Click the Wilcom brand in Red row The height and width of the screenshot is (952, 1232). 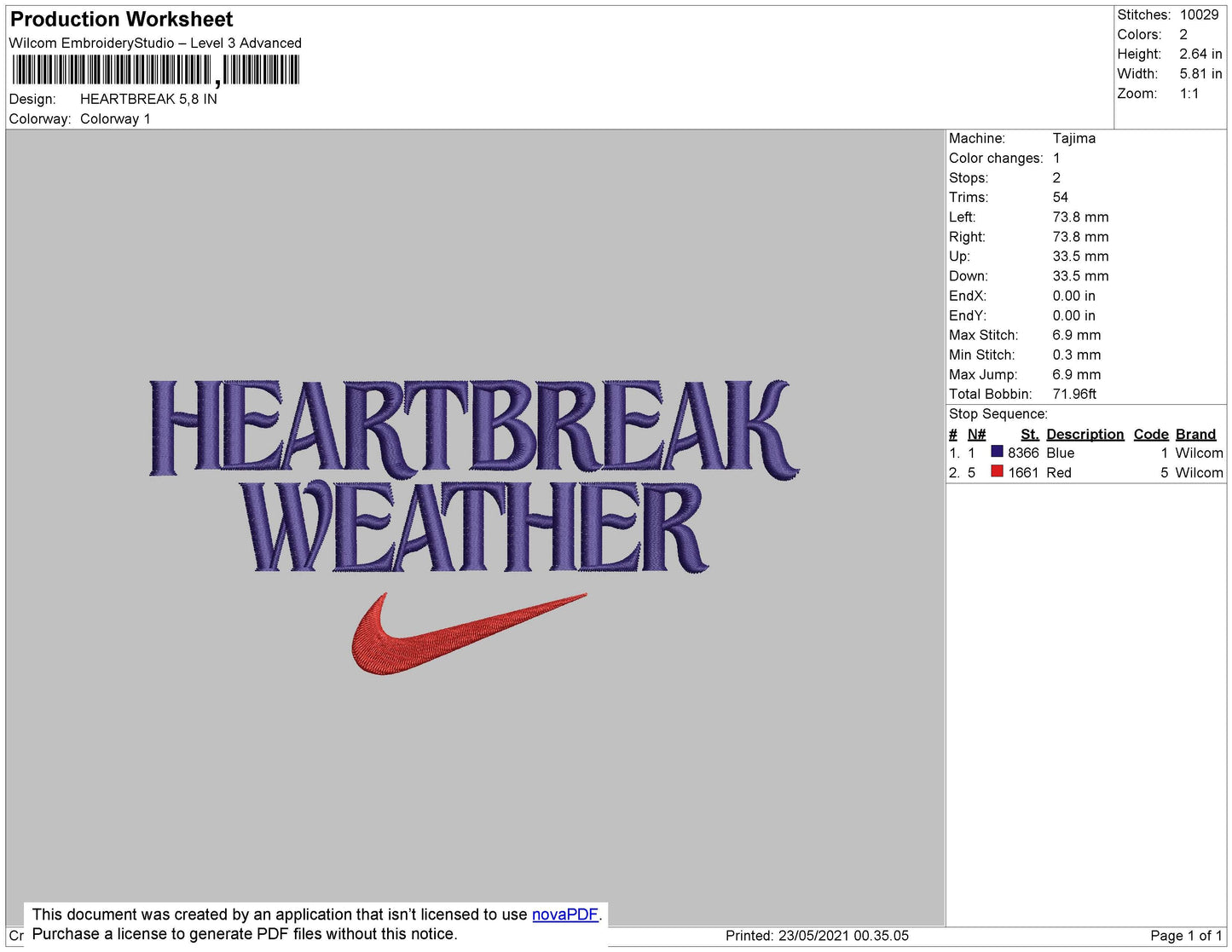[1199, 473]
